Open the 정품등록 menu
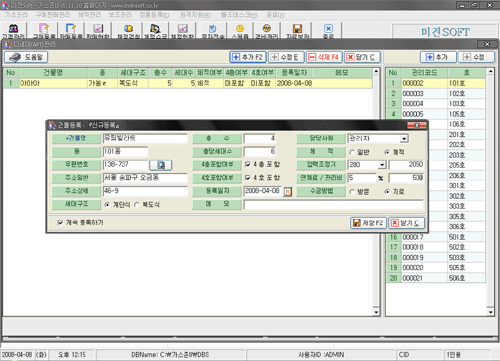 click(x=154, y=15)
